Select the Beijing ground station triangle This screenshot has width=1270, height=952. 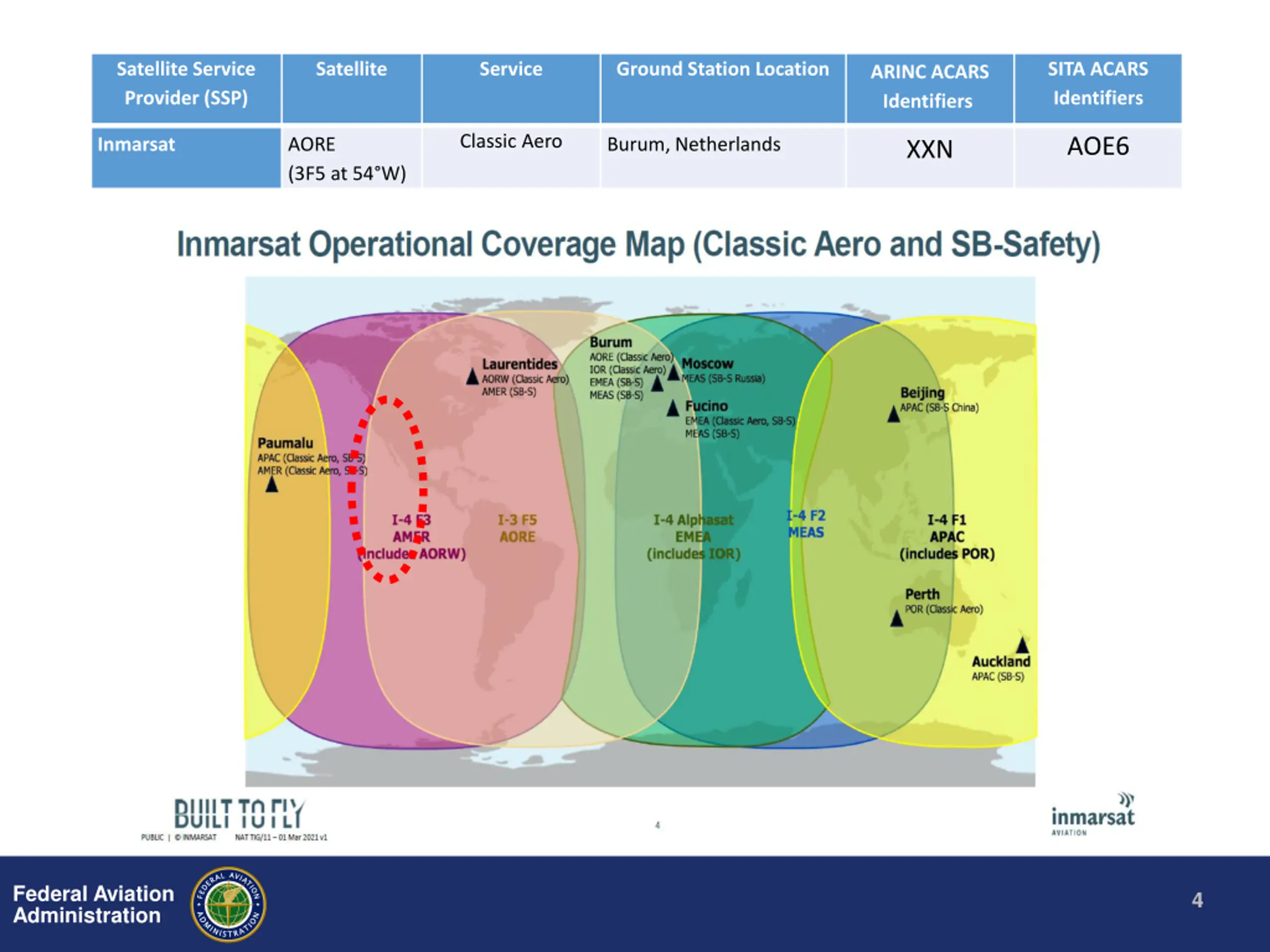(x=893, y=414)
